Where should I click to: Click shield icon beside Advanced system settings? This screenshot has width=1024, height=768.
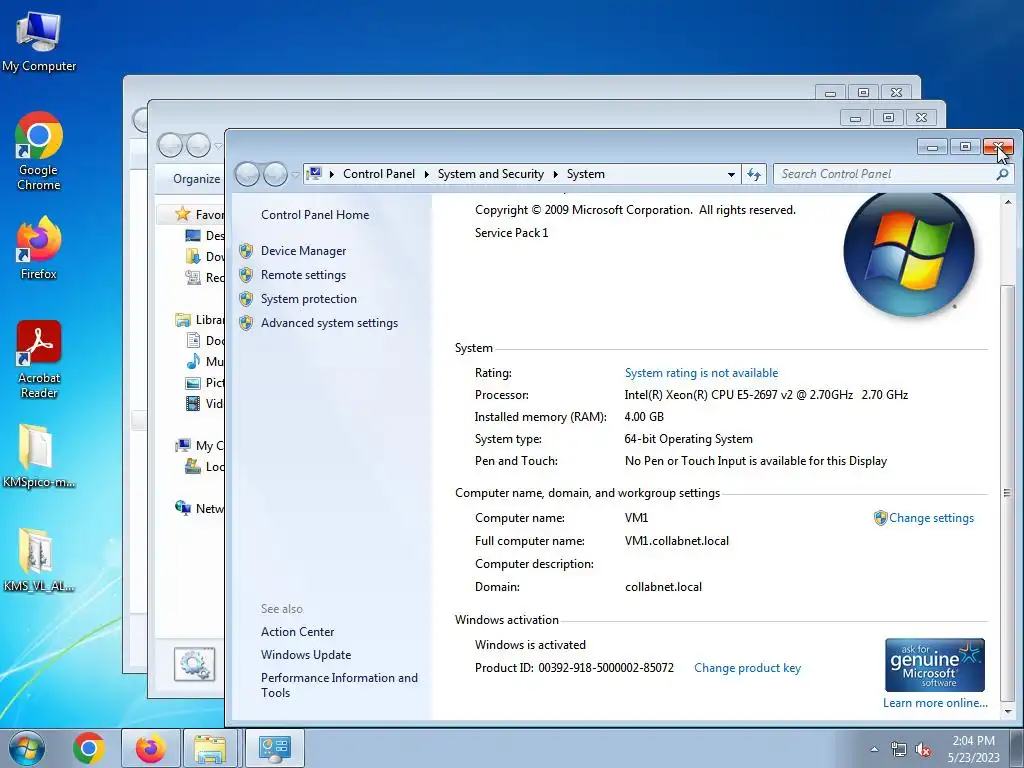point(246,323)
